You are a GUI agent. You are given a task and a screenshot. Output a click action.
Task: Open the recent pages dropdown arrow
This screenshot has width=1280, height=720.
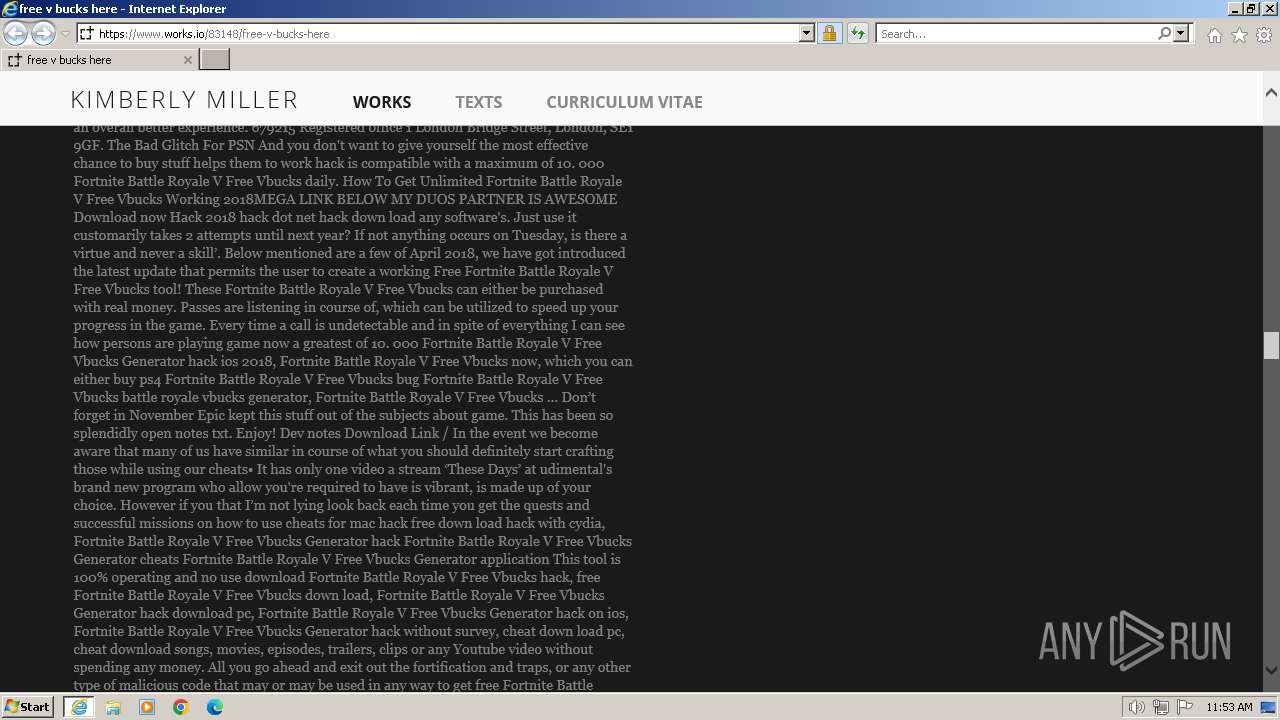(x=65, y=34)
